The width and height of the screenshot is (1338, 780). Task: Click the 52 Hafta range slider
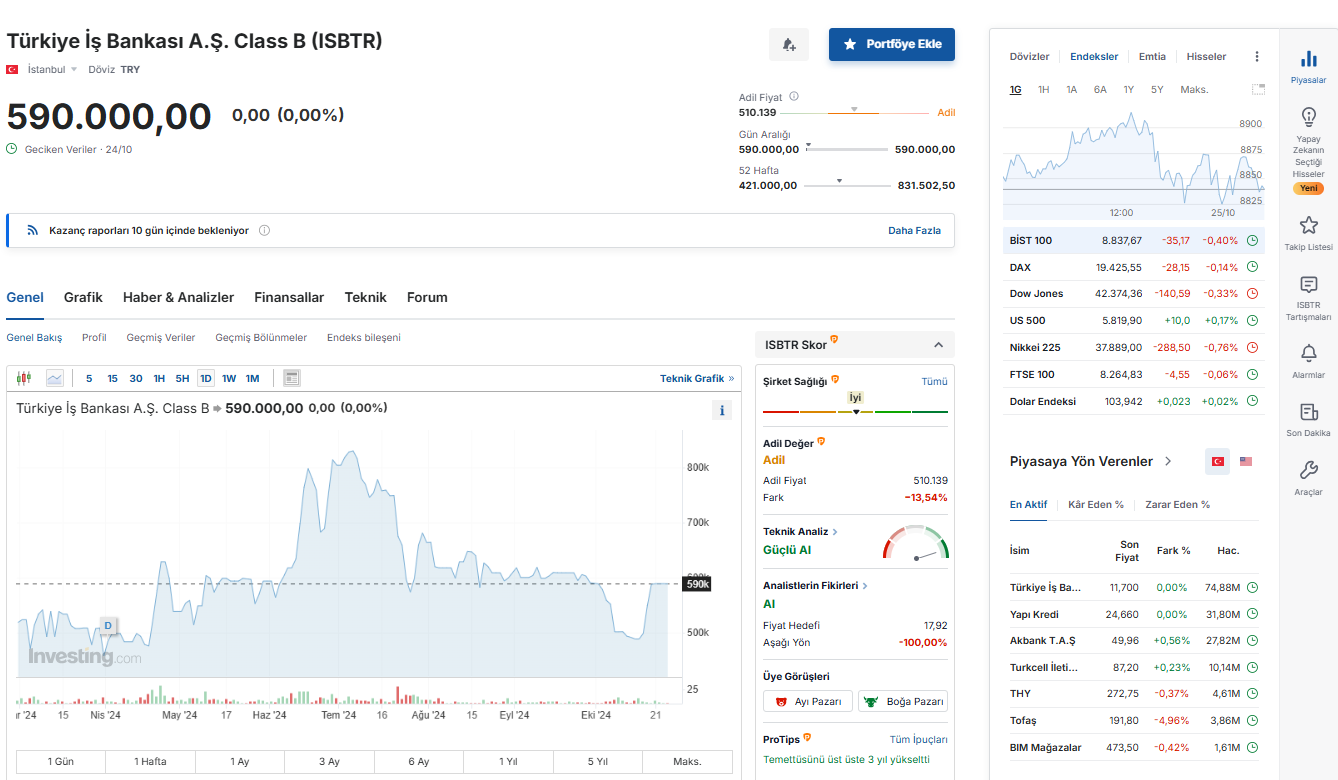(x=846, y=183)
